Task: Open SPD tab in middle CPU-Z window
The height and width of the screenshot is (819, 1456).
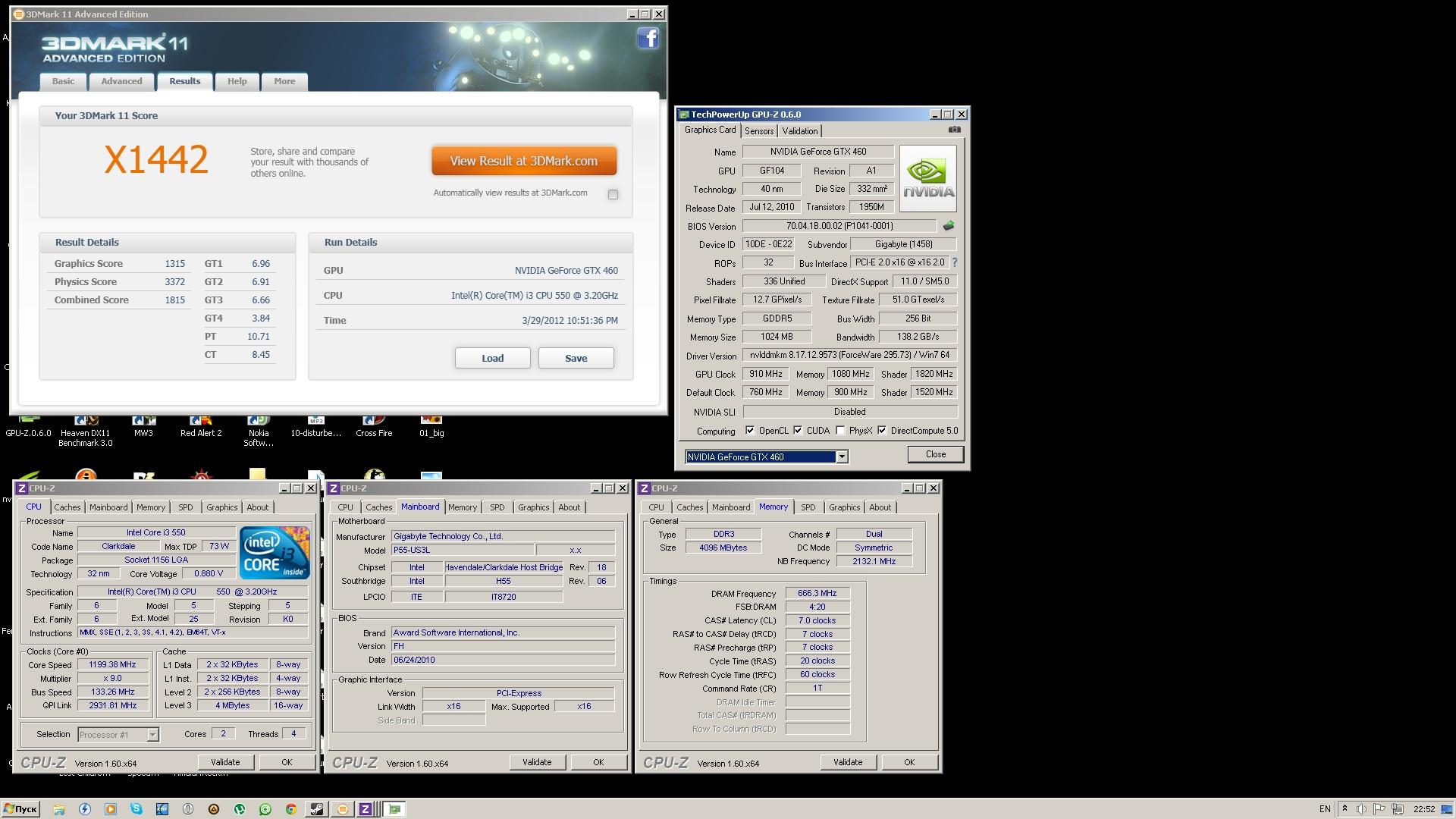Action: coord(497,507)
